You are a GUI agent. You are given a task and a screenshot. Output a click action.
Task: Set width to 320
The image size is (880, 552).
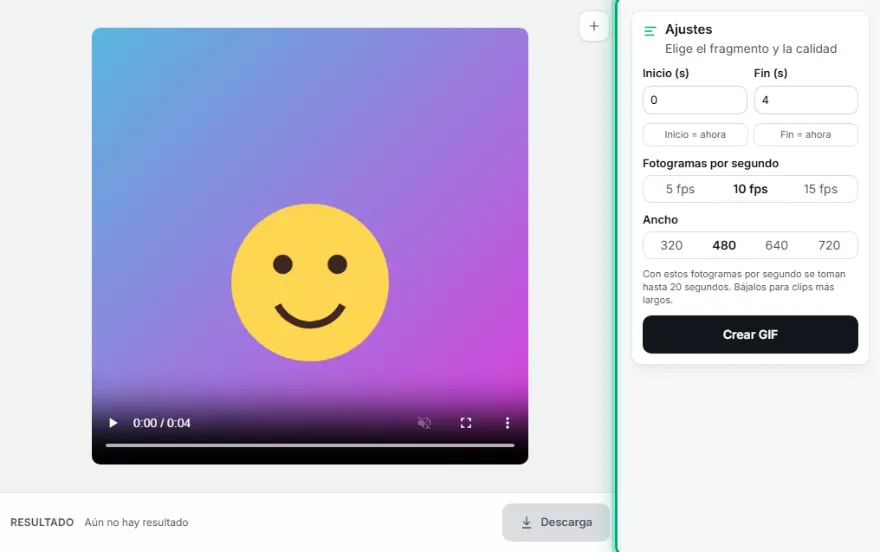[x=671, y=245]
